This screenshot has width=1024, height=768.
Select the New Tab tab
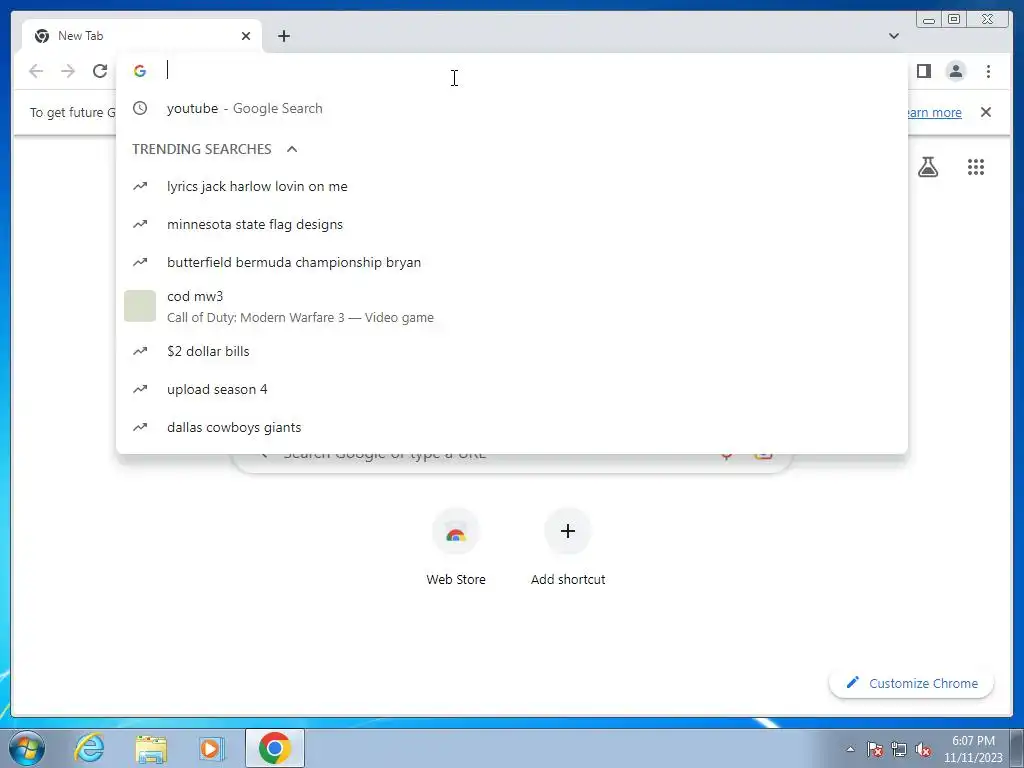click(140, 36)
